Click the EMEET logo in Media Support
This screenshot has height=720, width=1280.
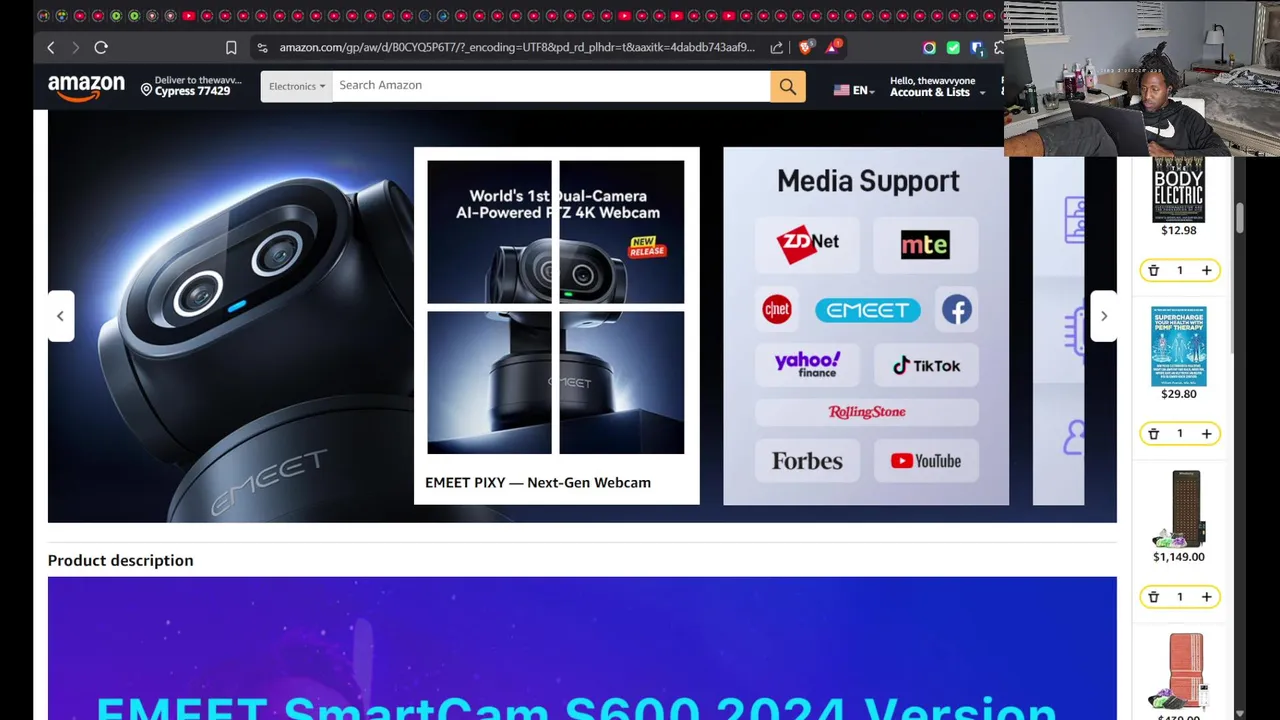pyautogui.click(x=867, y=310)
